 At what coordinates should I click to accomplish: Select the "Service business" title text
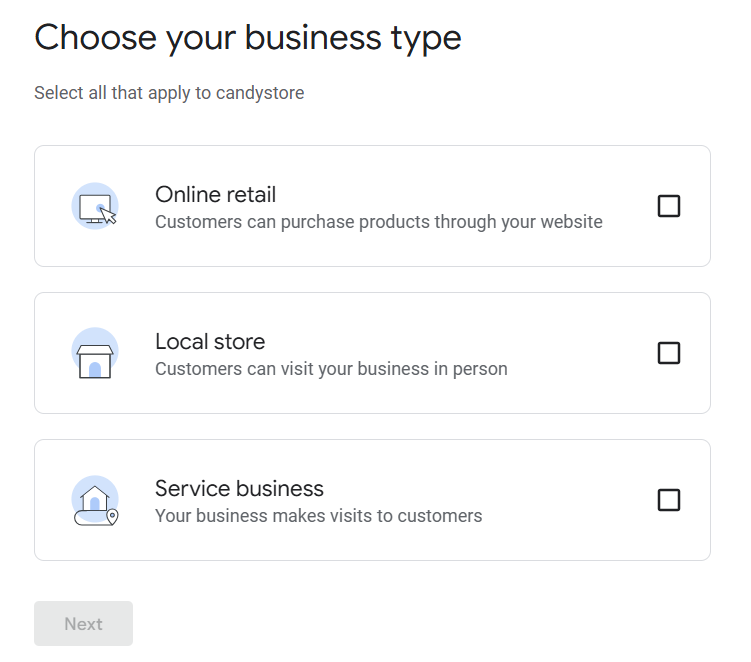coord(239,488)
